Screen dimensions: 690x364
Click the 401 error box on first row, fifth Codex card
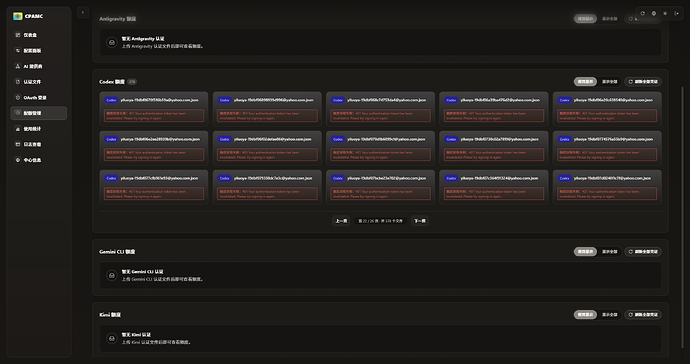tap(607, 116)
